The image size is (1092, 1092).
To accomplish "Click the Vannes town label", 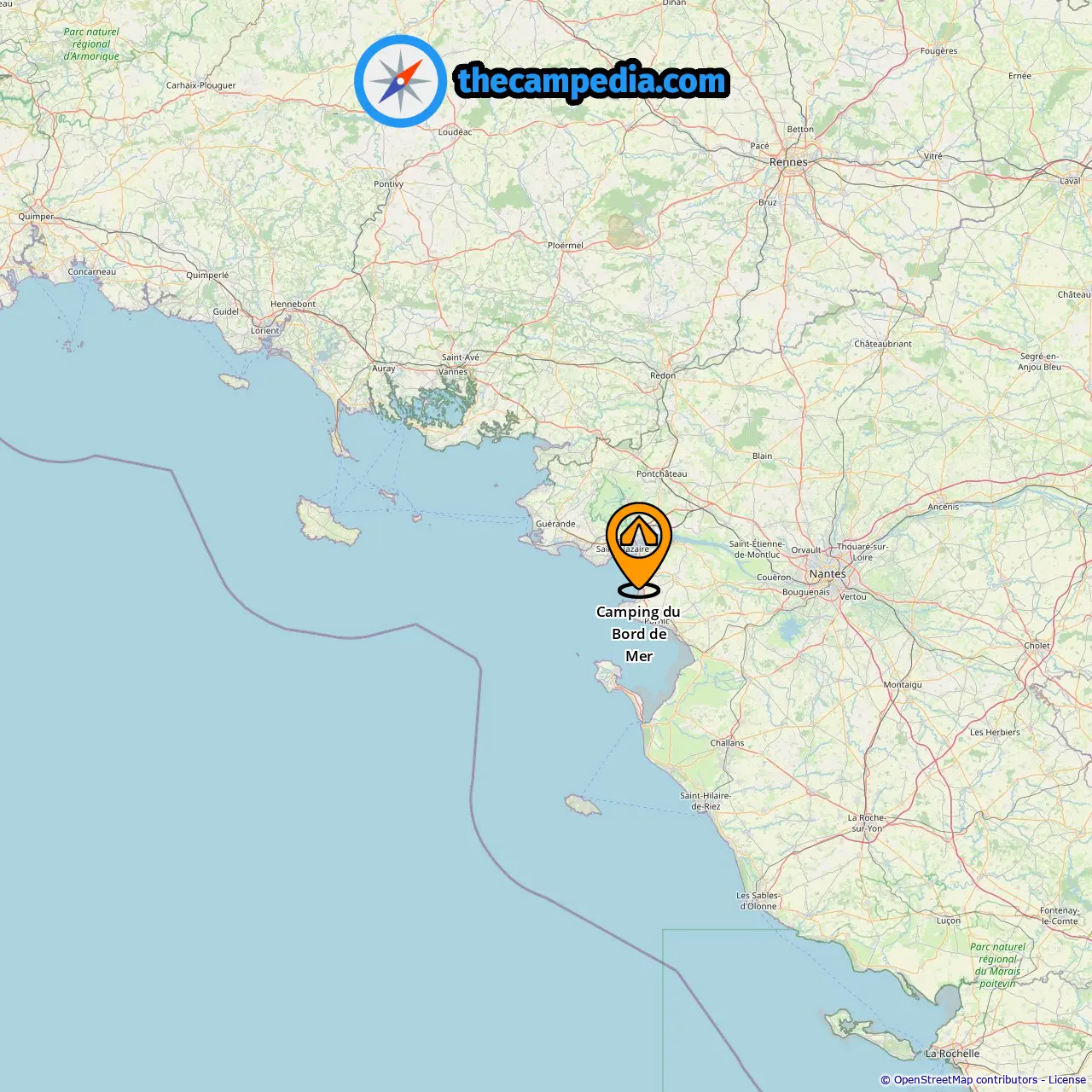I will [x=453, y=372].
